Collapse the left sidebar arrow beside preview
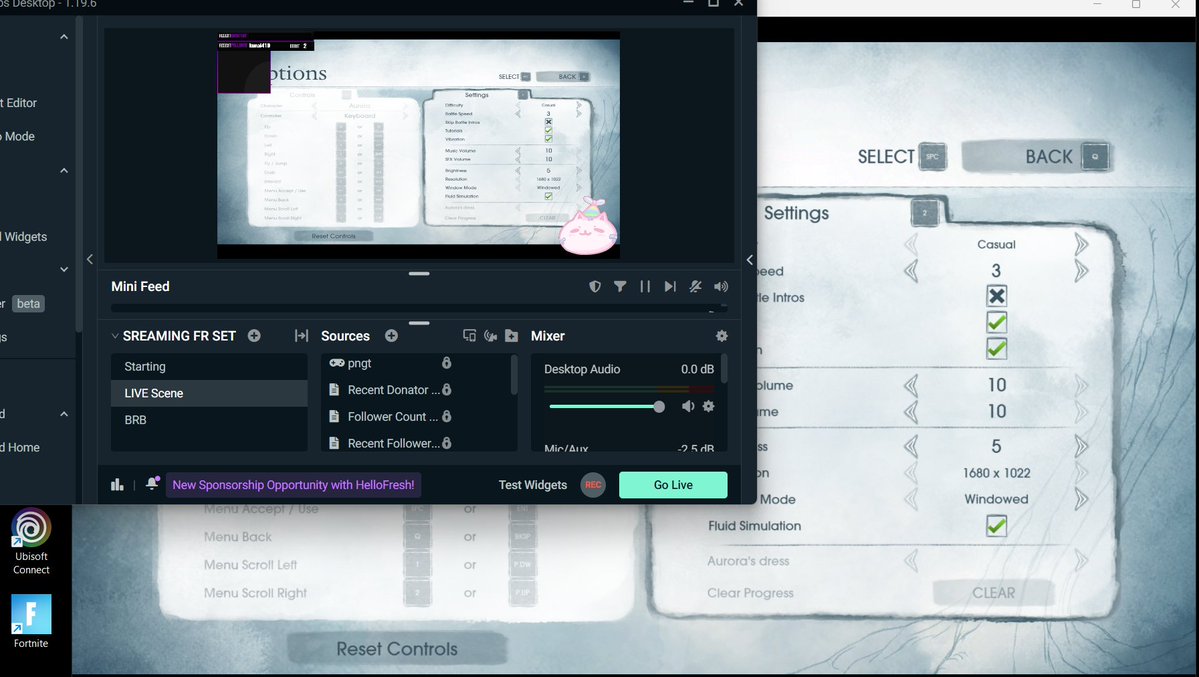Viewport: 1199px width, 677px height. pos(89,259)
